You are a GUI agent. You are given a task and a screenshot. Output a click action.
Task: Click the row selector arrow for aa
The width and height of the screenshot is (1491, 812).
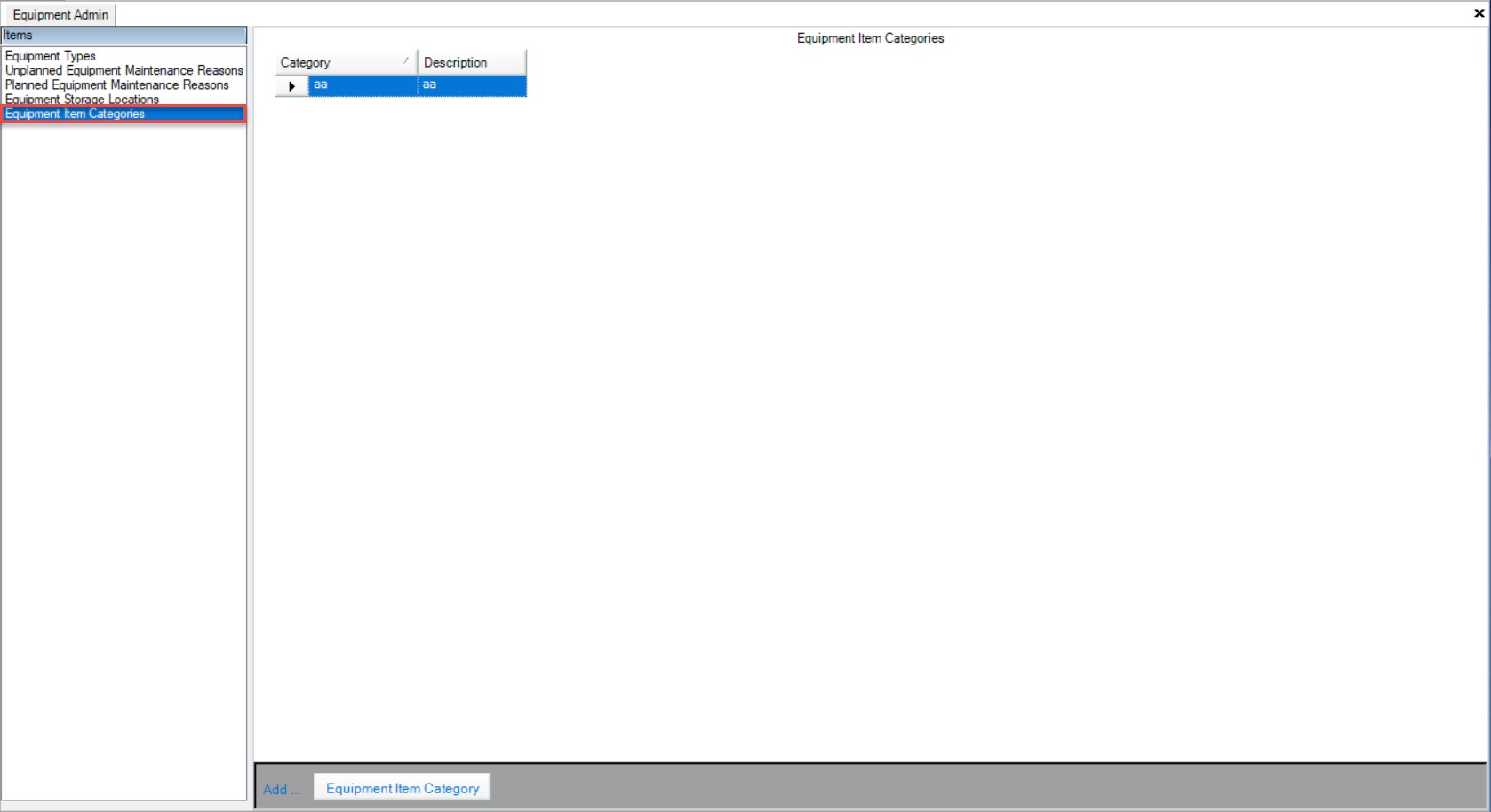291,86
